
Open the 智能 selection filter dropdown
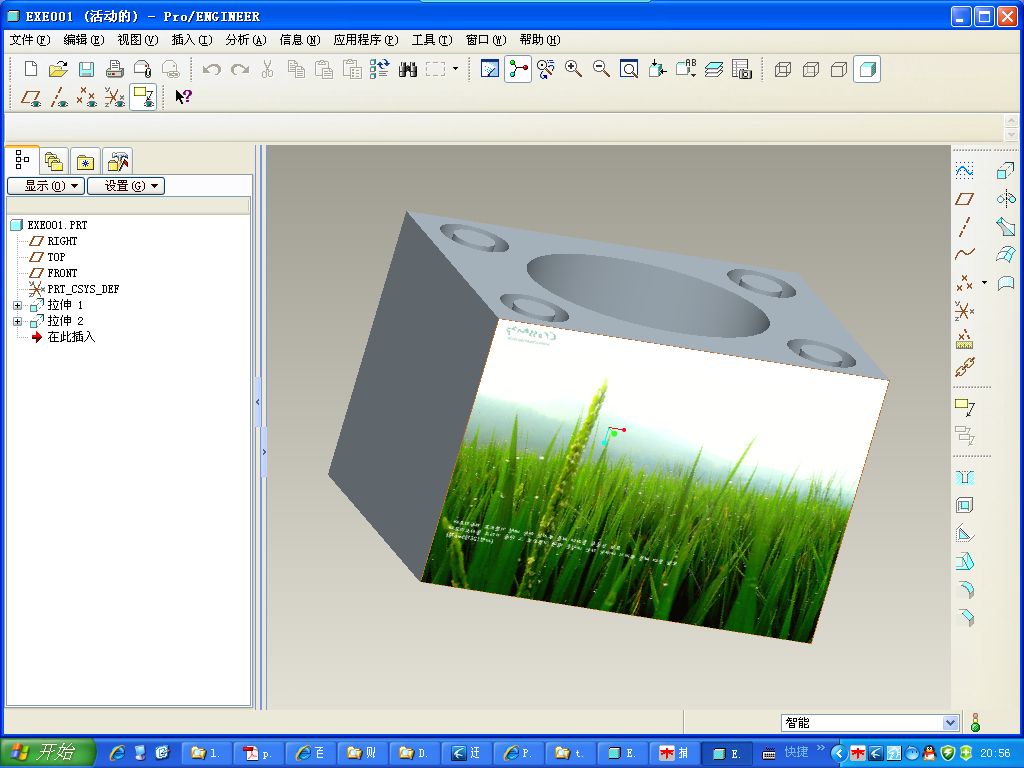(950, 722)
